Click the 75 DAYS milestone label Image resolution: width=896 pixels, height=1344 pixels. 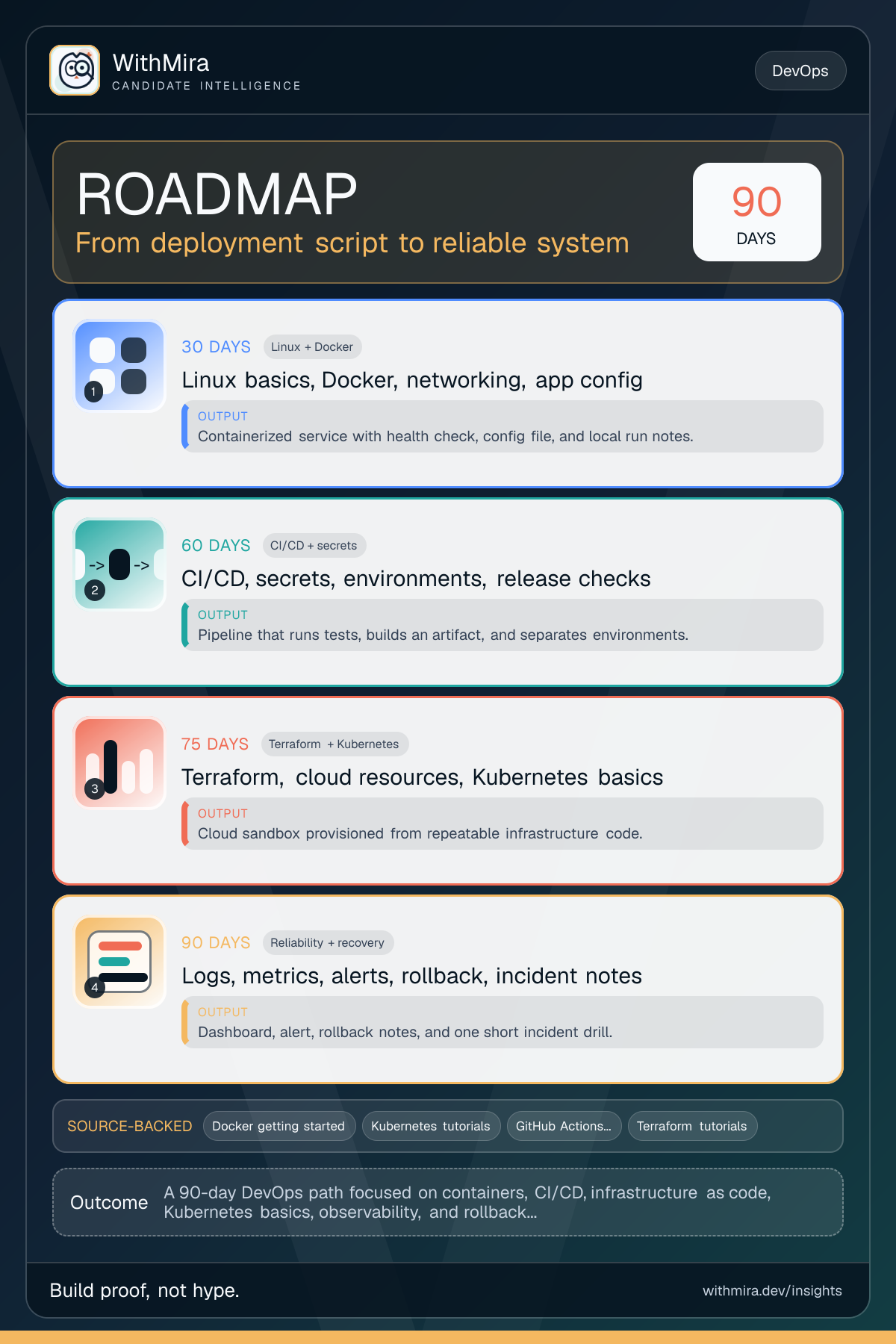pyautogui.click(x=215, y=744)
